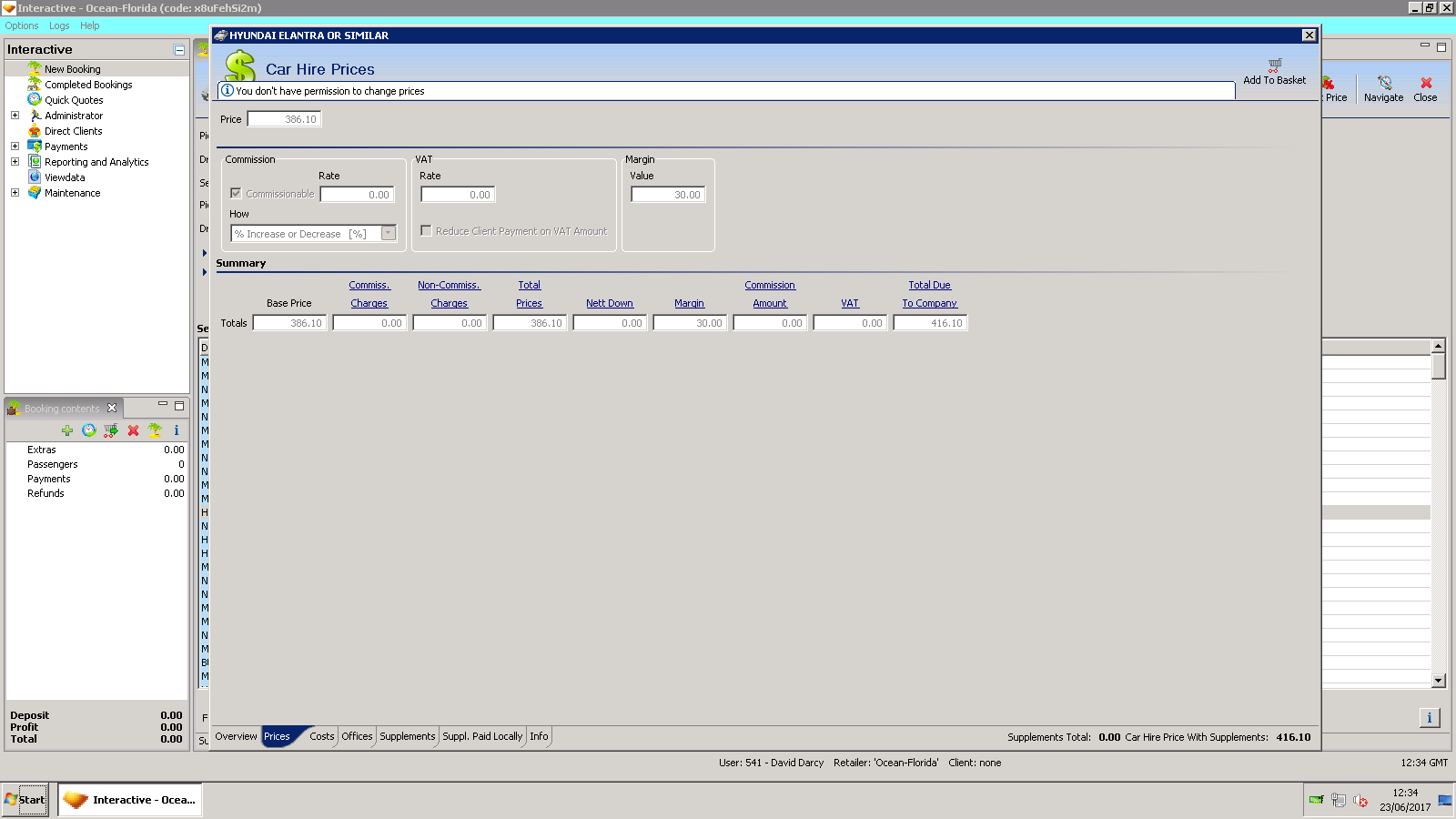The height and width of the screenshot is (819, 1456).
Task: Click the Margin summary link
Action: 690,304
